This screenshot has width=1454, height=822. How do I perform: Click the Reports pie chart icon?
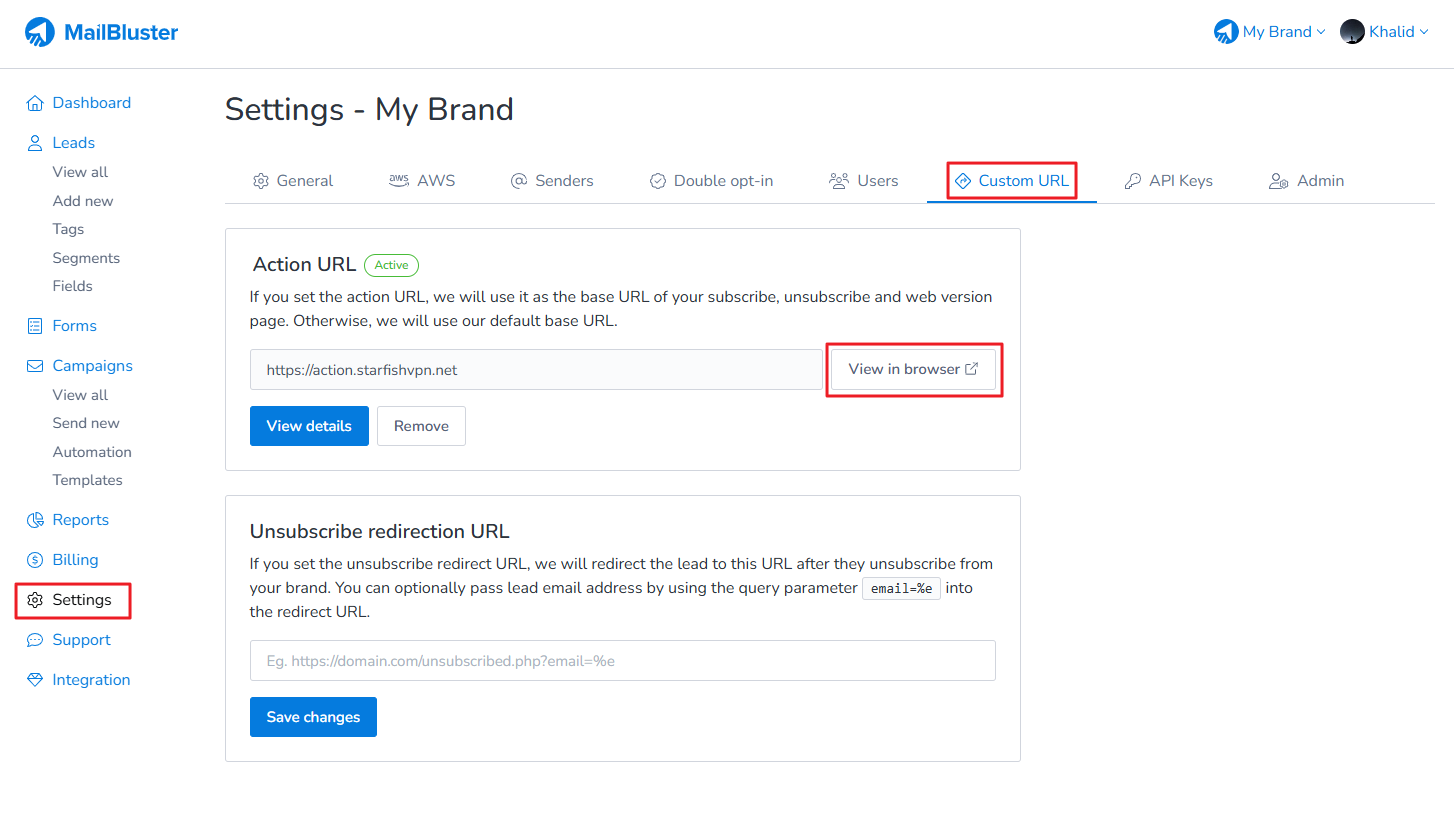coord(35,520)
